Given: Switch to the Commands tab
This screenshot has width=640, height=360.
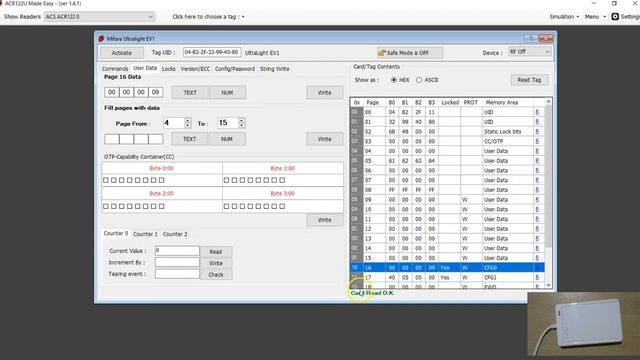Looking at the screenshot, I should 115,69.
